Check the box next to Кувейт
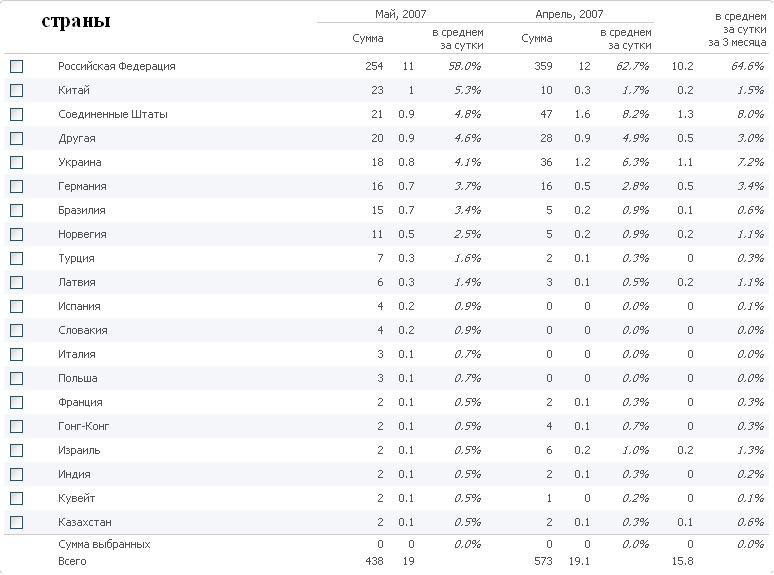774x575 pixels. 16,498
